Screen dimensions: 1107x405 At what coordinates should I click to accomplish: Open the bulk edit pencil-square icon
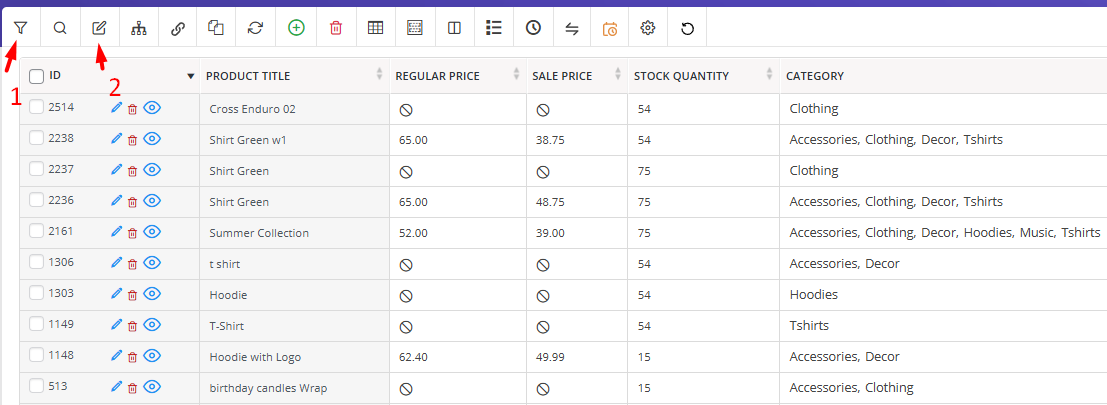point(100,28)
